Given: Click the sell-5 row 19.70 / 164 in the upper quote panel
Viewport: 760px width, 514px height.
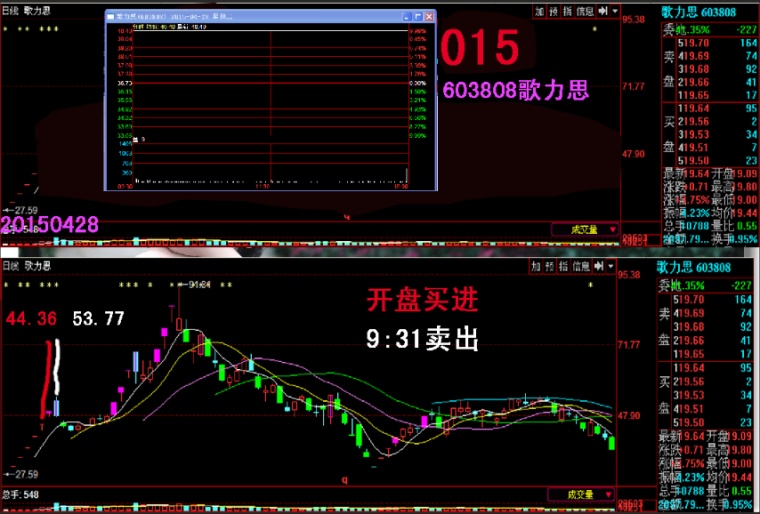Looking at the screenshot, I should 718,43.
